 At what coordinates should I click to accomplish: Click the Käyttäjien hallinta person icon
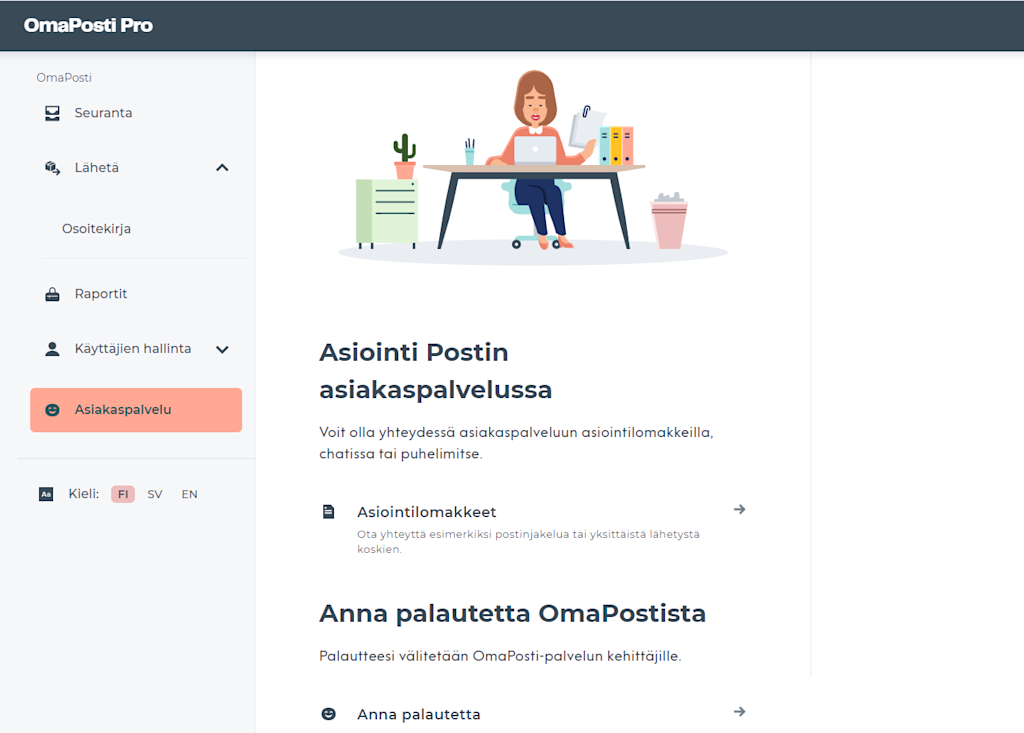[x=52, y=349]
